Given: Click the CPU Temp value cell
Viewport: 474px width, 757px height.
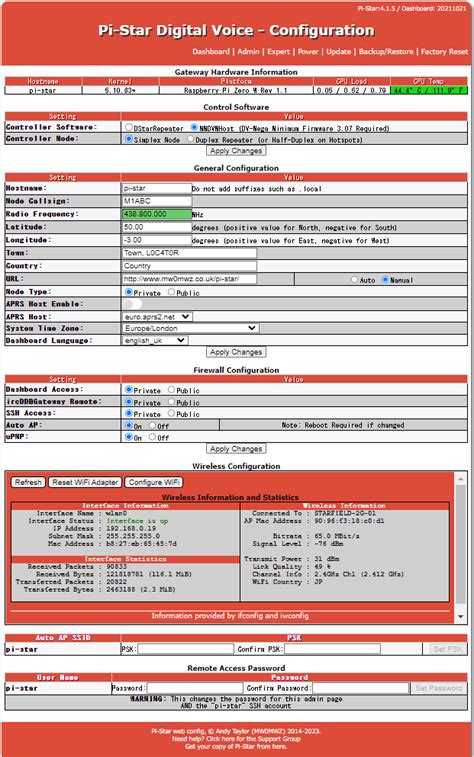Looking at the screenshot, I should (429, 90).
